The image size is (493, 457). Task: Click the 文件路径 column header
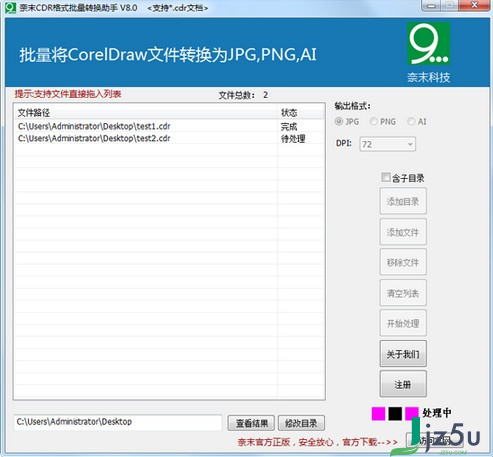146,113
